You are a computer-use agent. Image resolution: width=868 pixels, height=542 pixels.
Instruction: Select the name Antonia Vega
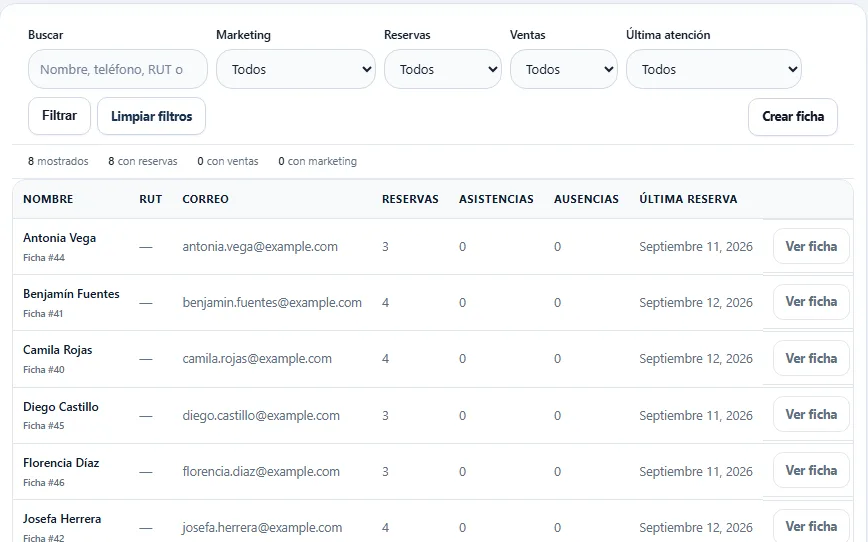click(x=60, y=238)
